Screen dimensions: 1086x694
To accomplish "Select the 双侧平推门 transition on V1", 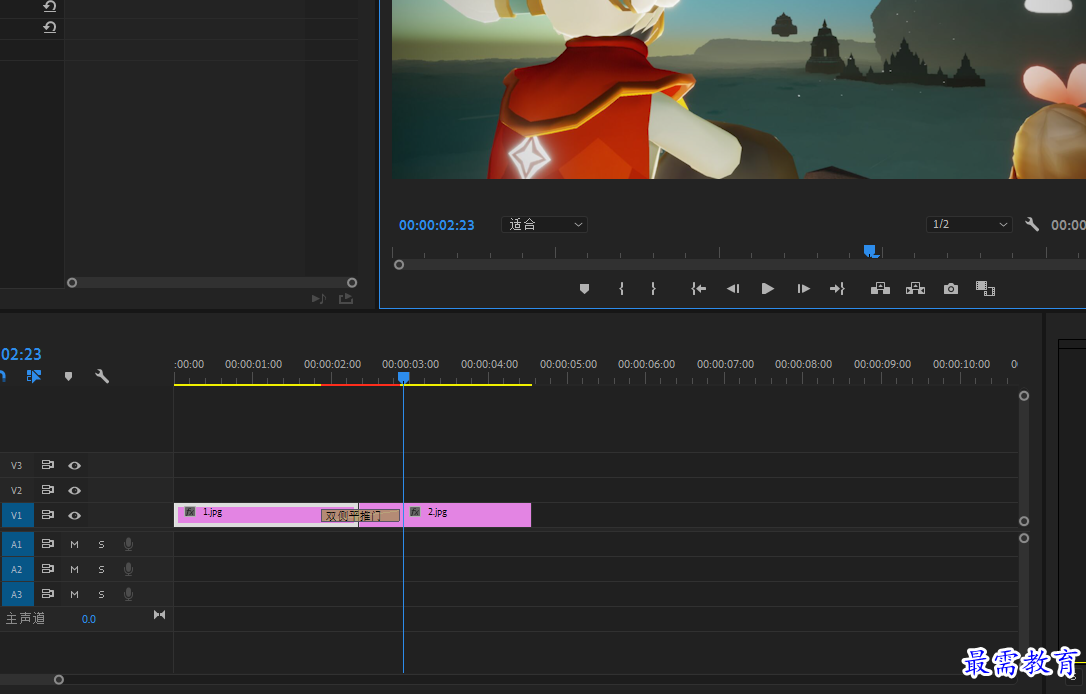I will [360, 516].
